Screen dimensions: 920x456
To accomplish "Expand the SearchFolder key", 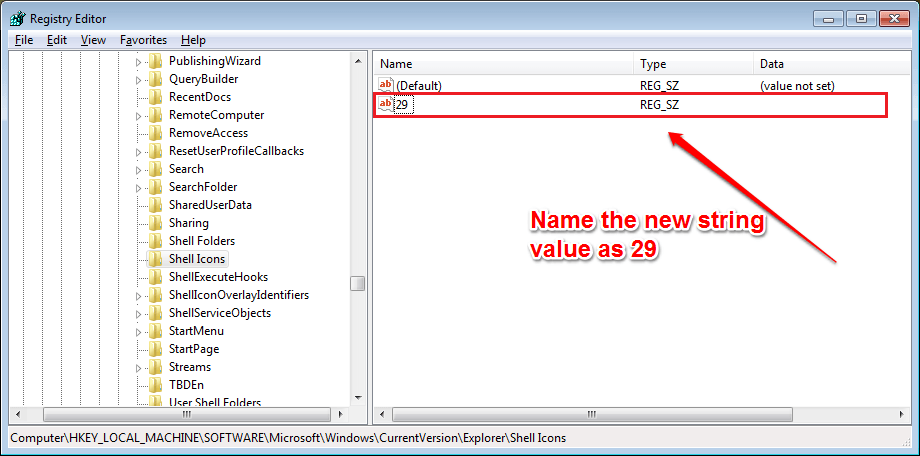I will click(x=138, y=188).
